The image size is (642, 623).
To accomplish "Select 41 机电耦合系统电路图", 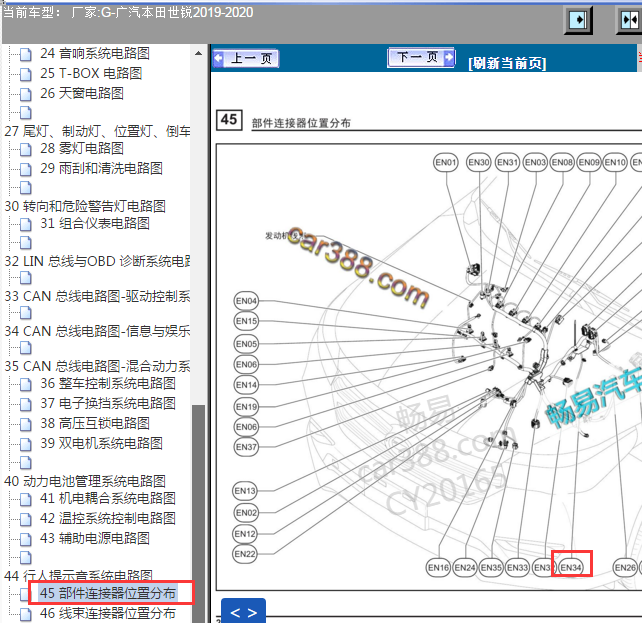I will click(x=108, y=499).
